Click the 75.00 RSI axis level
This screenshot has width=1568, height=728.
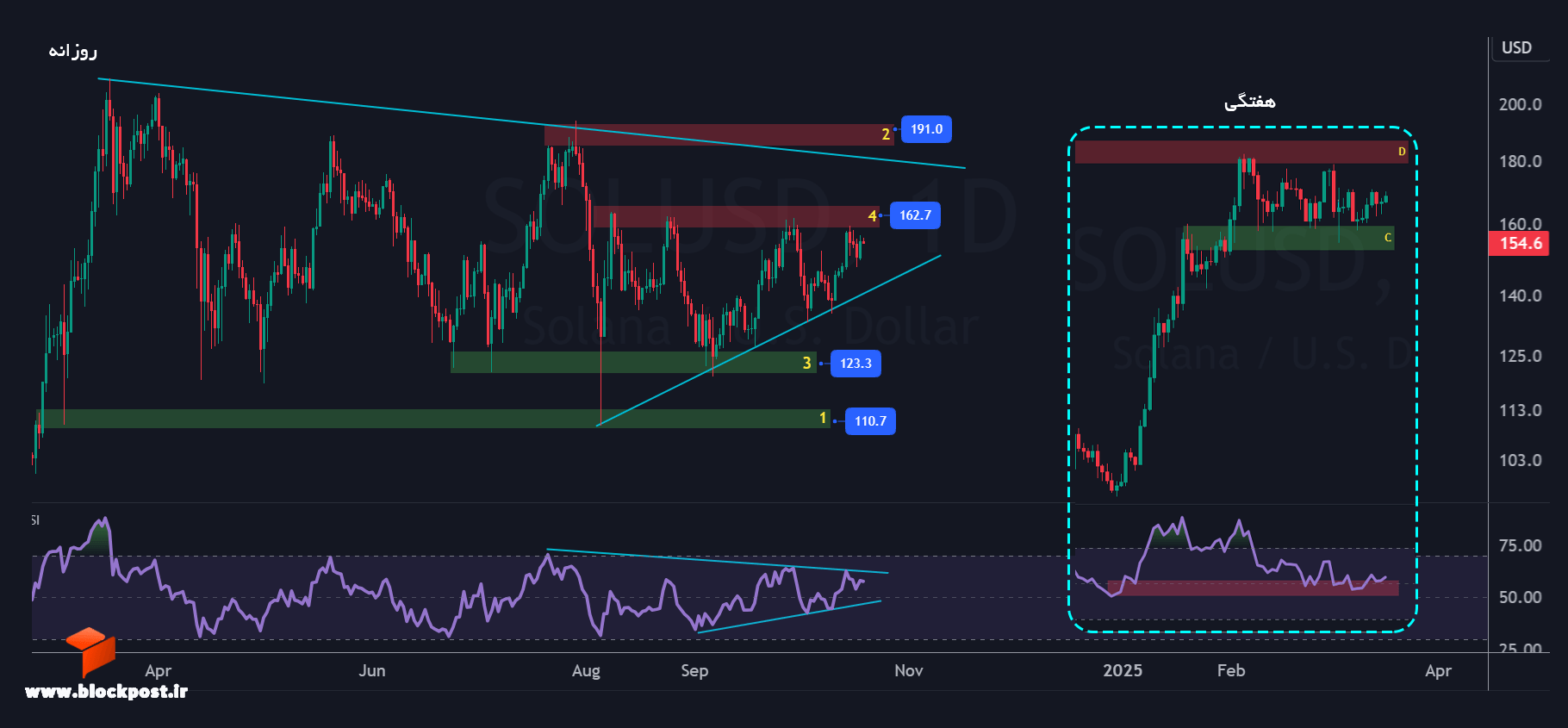(x=1520, y=545)
